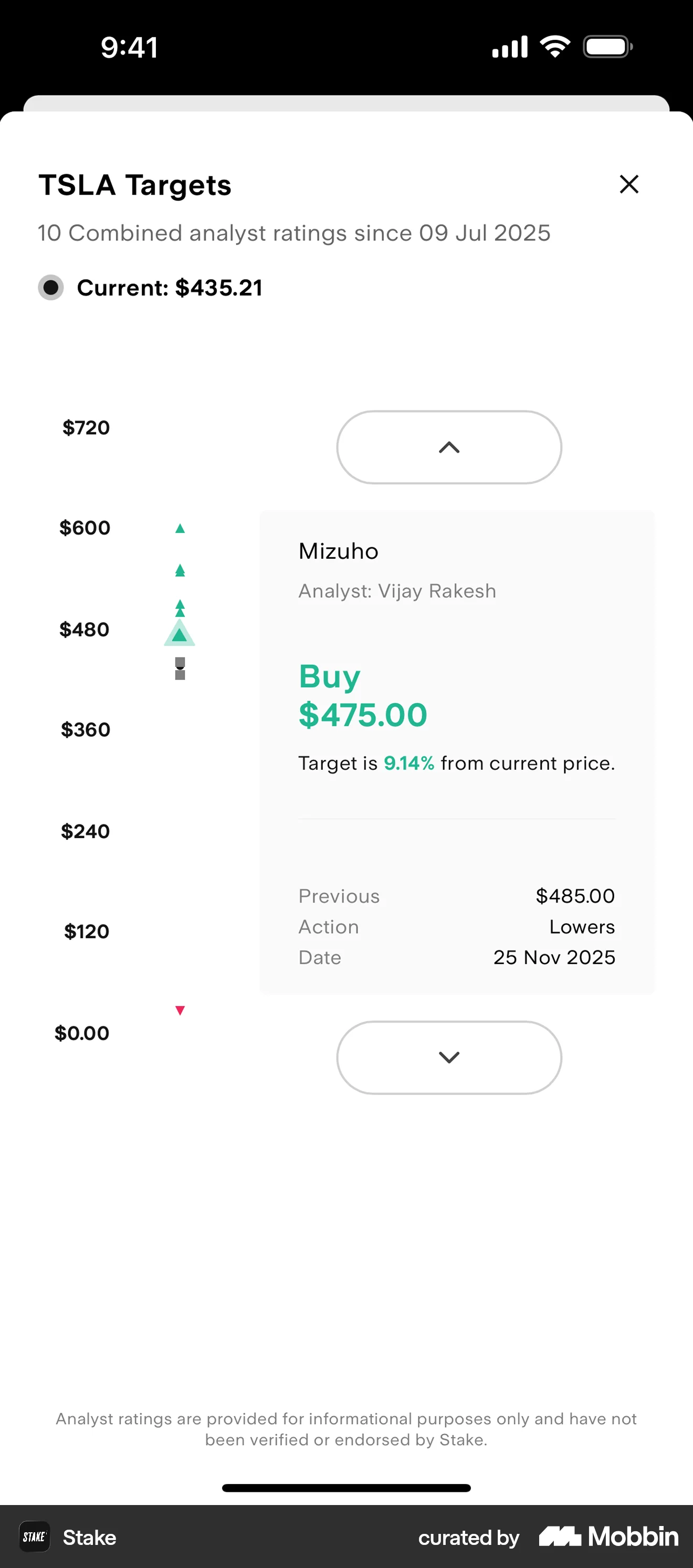Select the Current price indicator radio marker
This screenshot has width=693, height=1568.
click(x=51, y=287)
